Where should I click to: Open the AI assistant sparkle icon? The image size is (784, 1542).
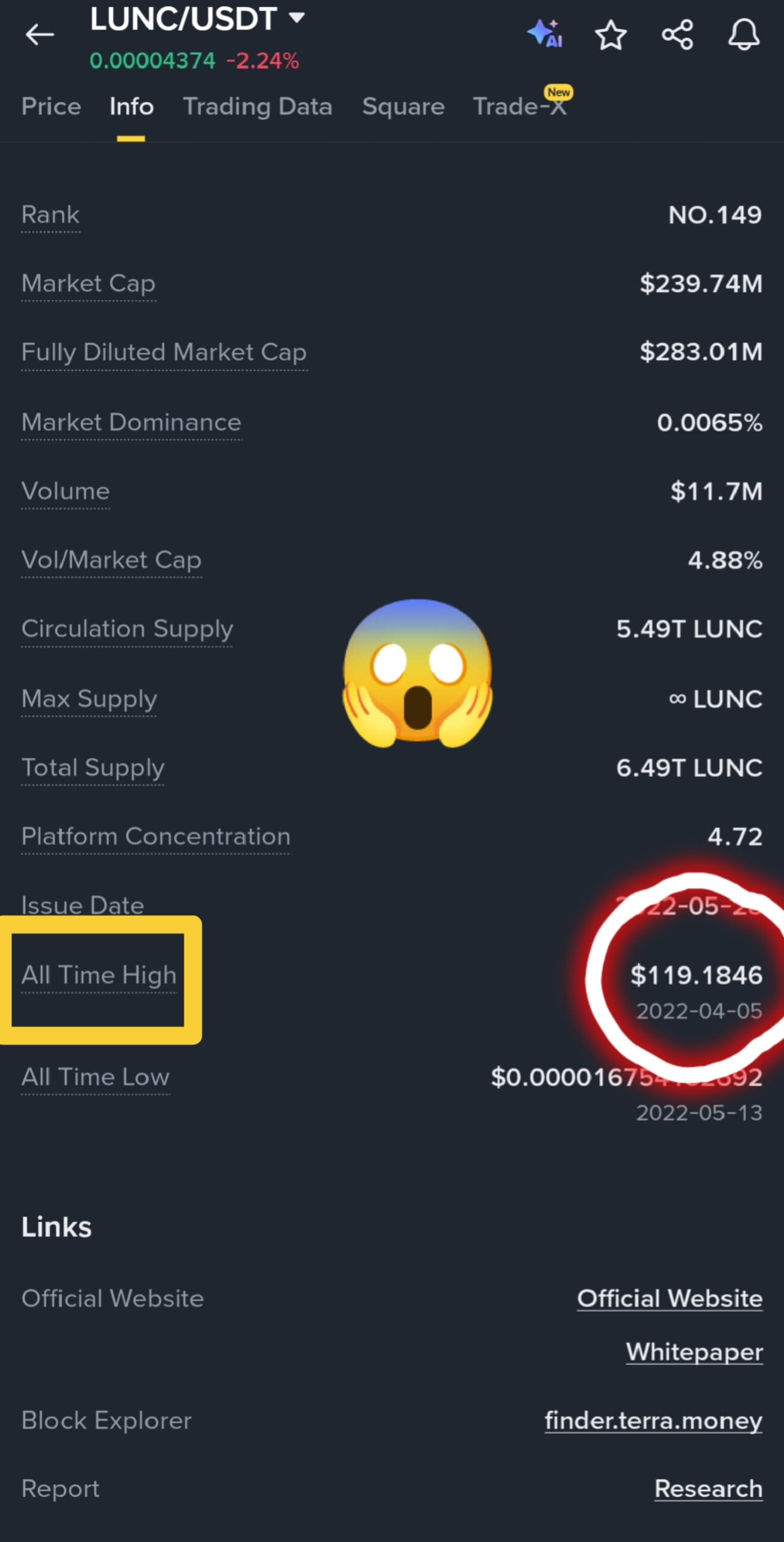coord(546,34)
